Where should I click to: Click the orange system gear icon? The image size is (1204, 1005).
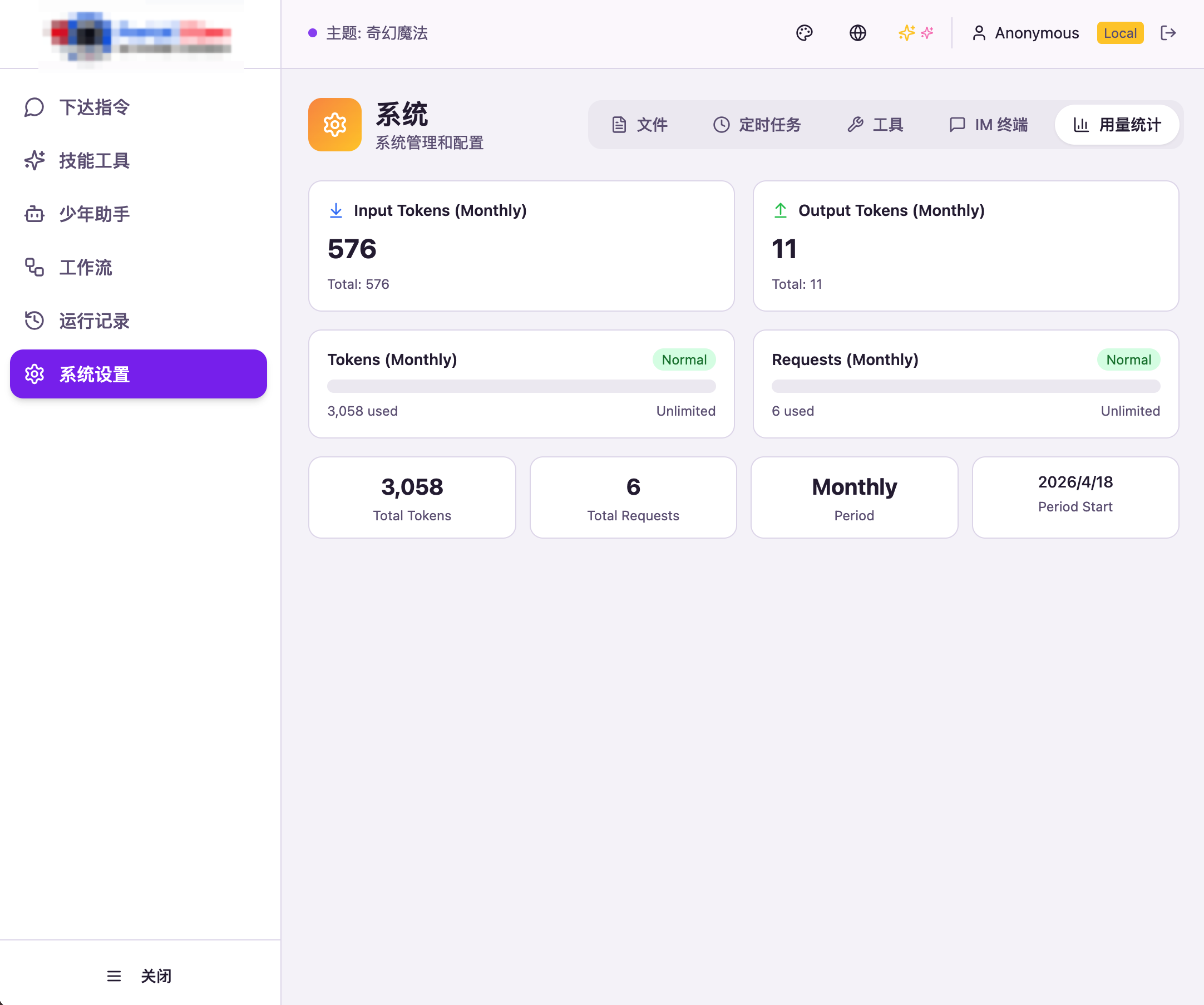[335, 125]
